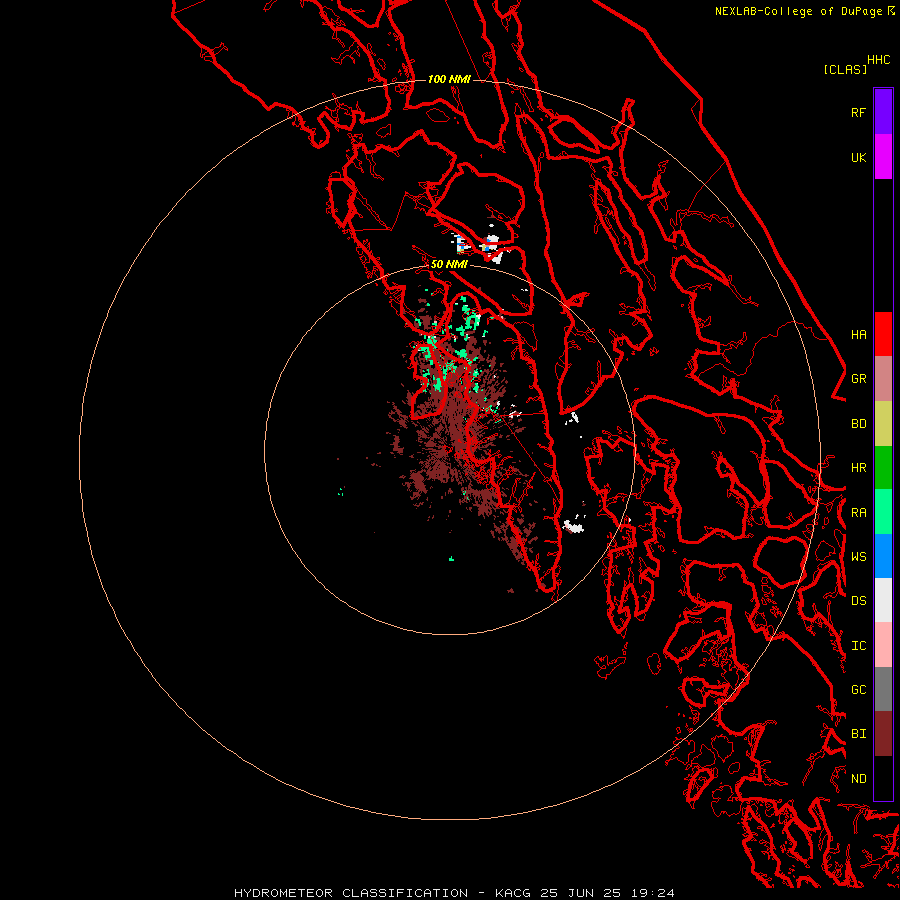Screen dimensions: 900x900
Task: Click the ND black legend swatch
Action: 883,778
